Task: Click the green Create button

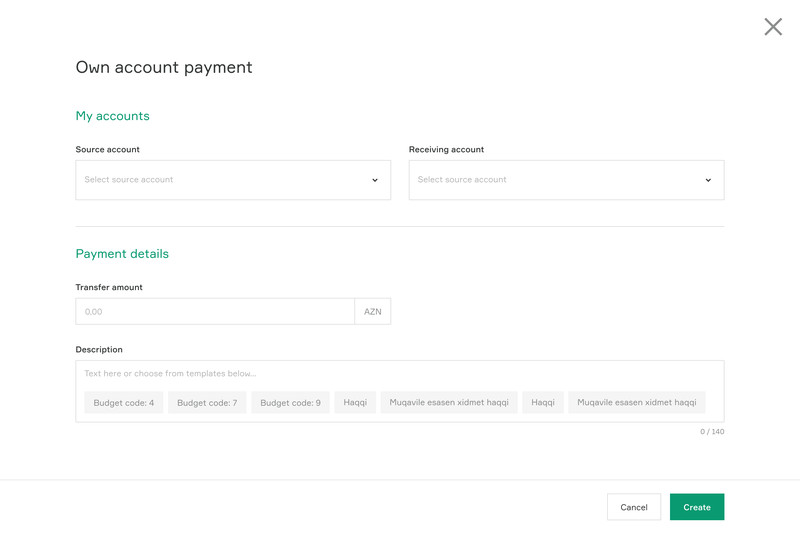Action: click(697, 507)
